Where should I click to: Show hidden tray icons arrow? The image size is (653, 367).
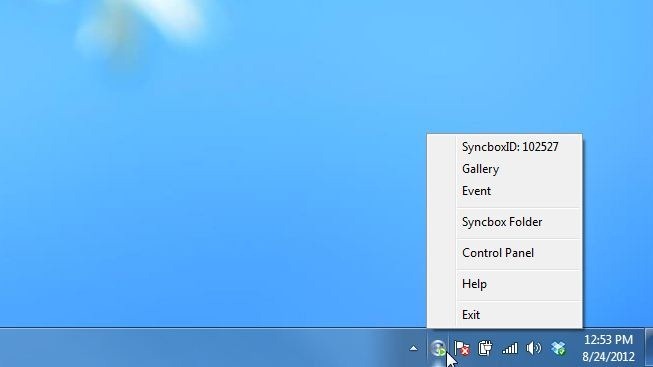(x=413, y=348)
